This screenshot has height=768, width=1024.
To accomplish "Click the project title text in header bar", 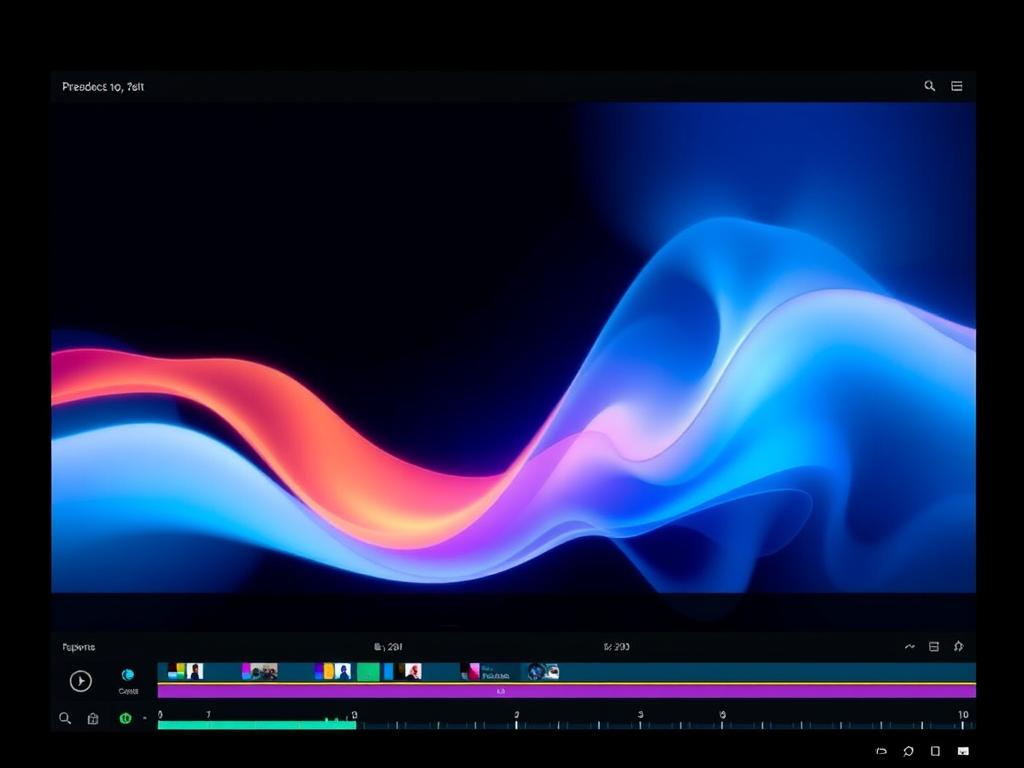I will point(103,87).
